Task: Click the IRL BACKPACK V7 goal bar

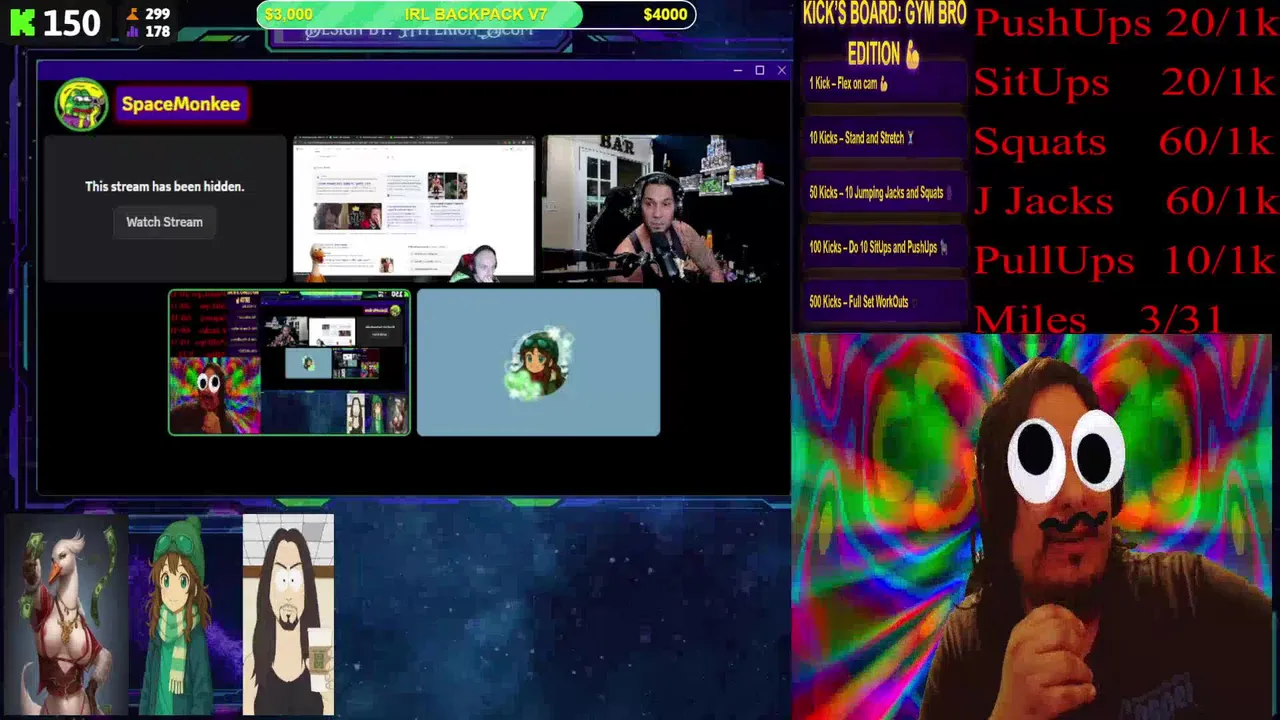Action: 476,14
